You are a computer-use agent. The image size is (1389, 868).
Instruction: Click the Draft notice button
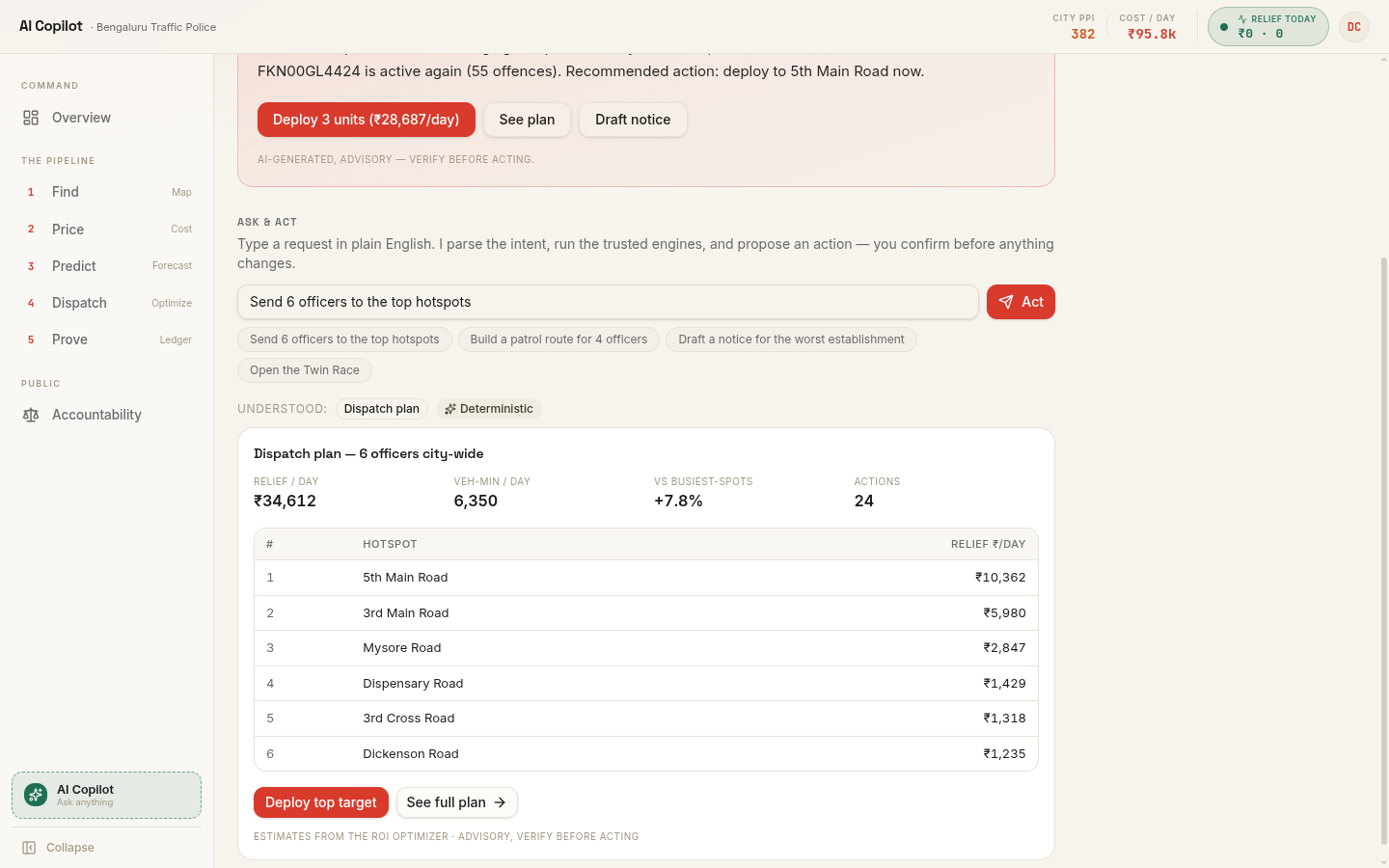pos(633,120)
